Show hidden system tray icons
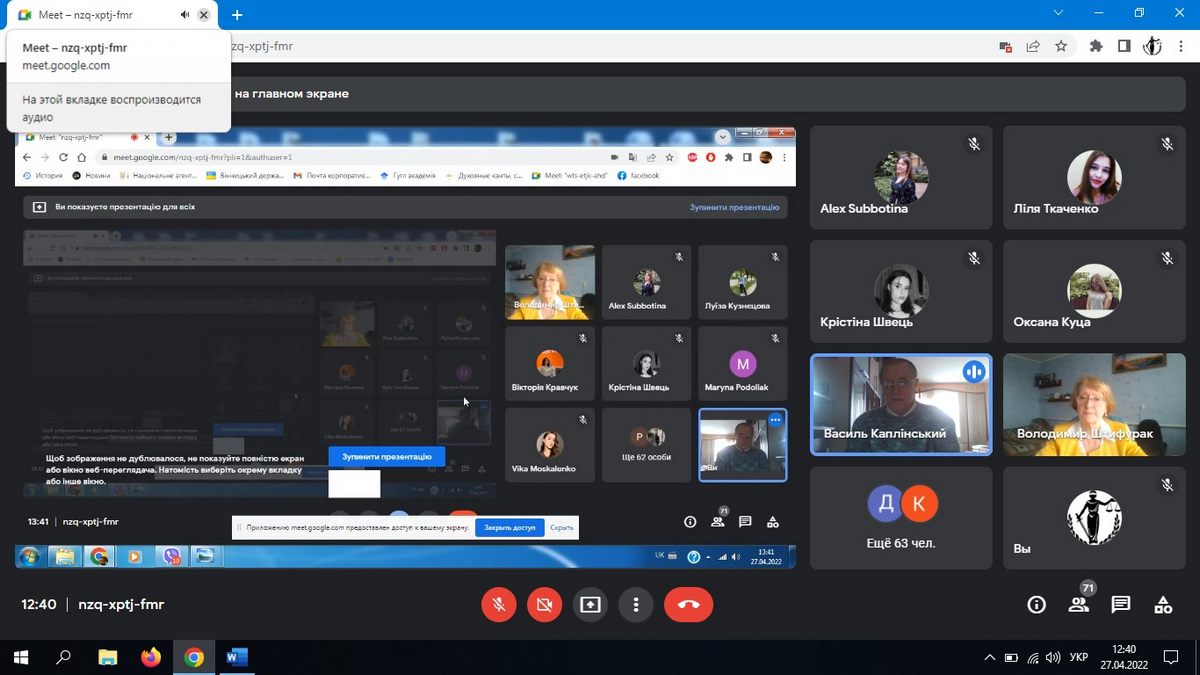The width and height of the screenshot is (1200, 675). click(x=990, y=658)
